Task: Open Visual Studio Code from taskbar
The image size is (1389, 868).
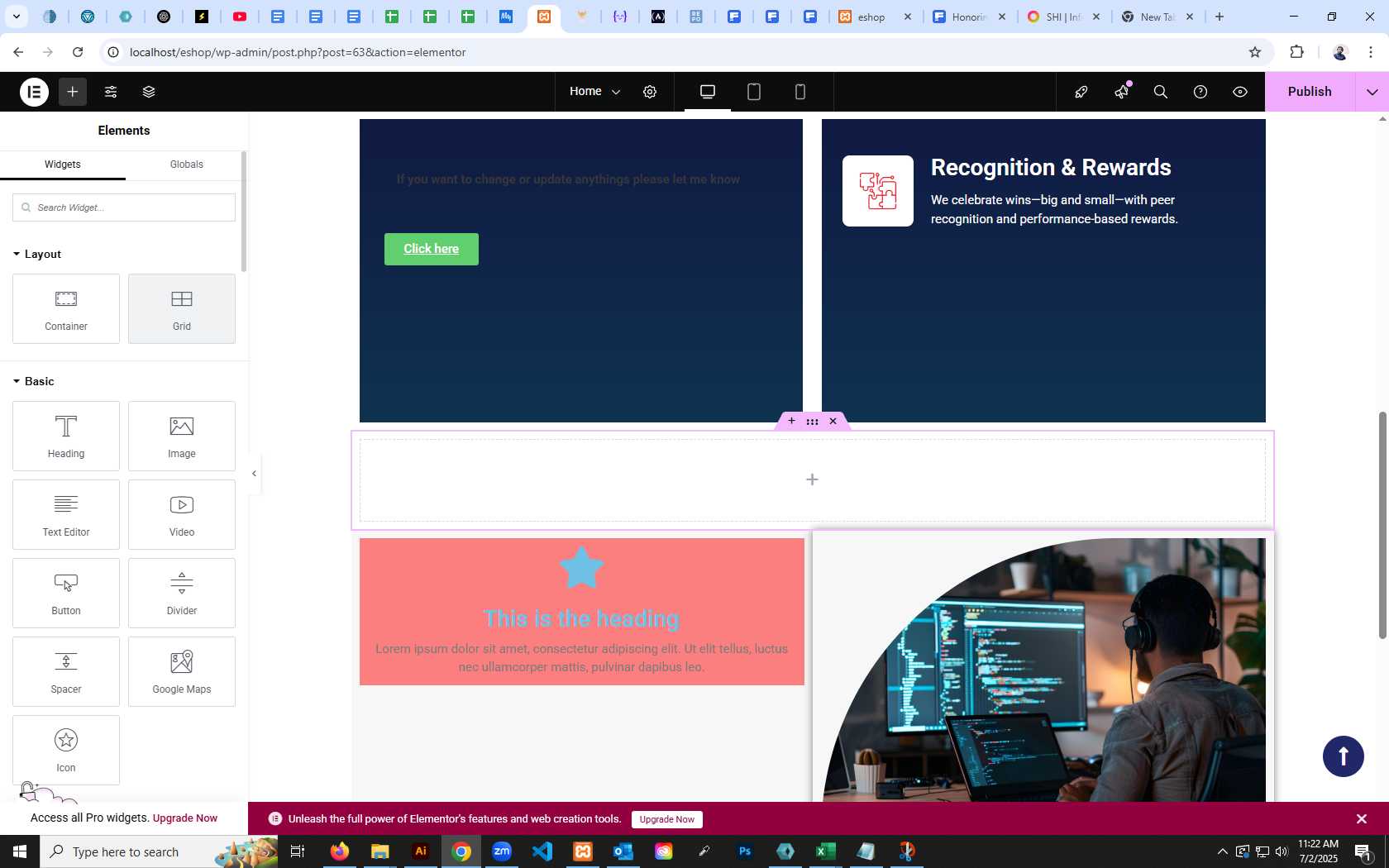Action: click(542, 851)
